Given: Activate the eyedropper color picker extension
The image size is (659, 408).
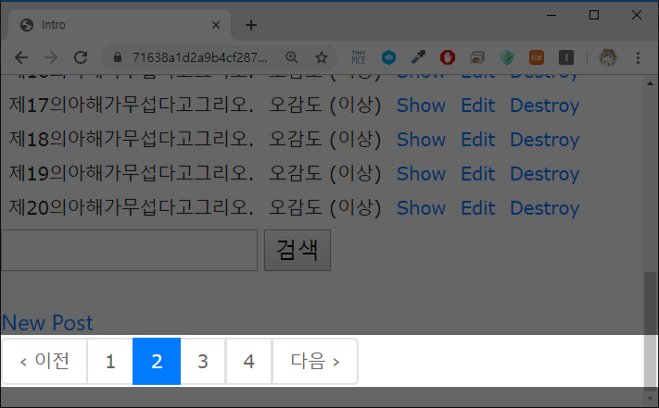Looking at the screenshot, I should (418, 58).
